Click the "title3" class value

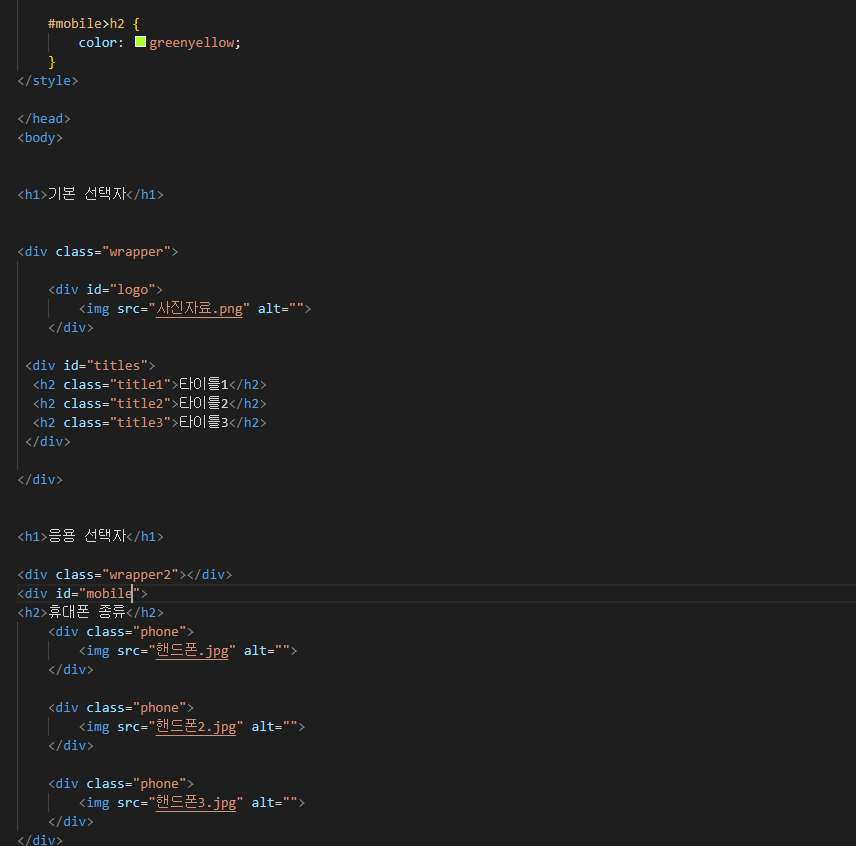point(140,422)
